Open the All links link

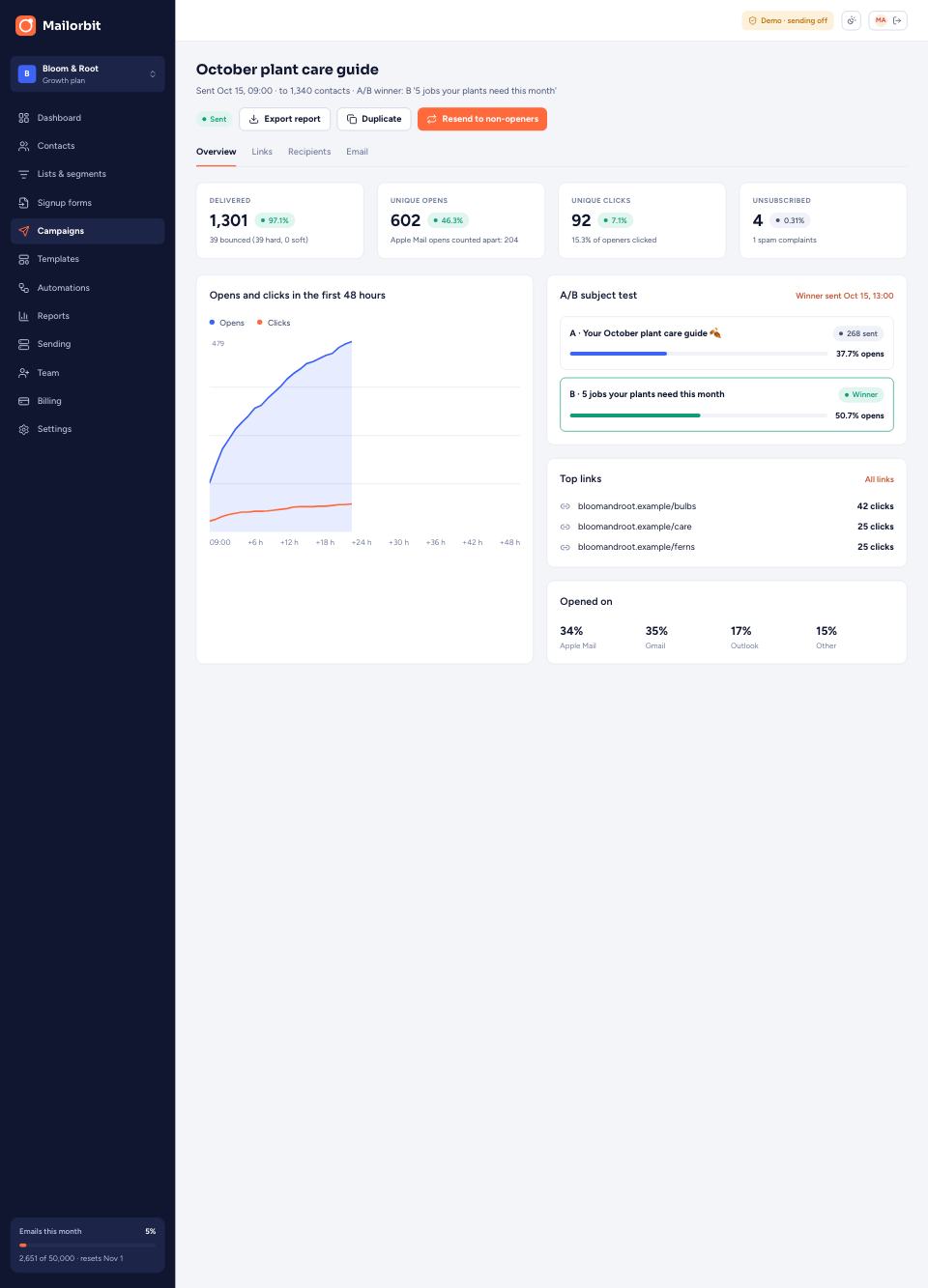tap(880, 479)
